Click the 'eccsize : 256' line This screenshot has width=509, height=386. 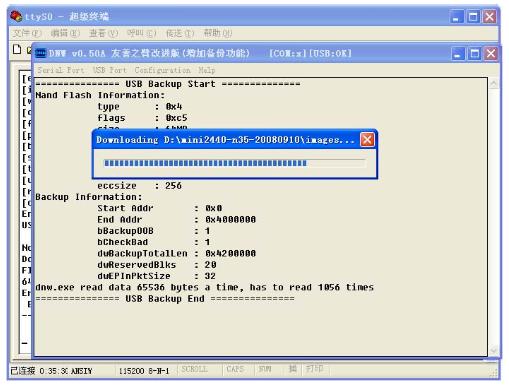coord(139,186)
